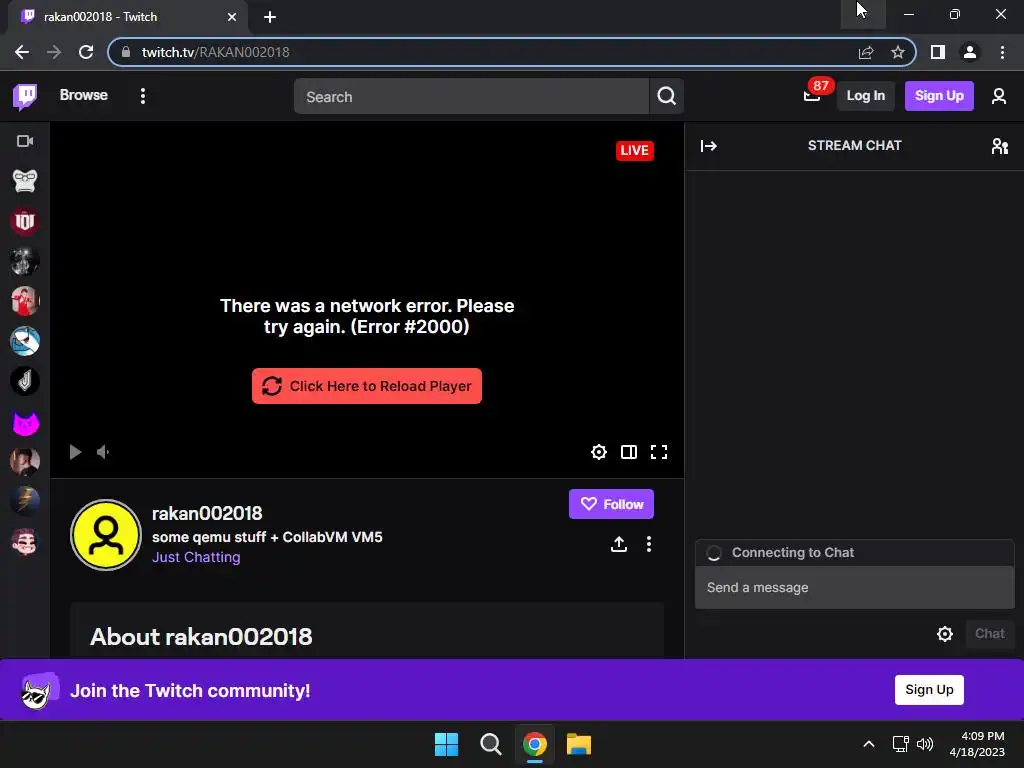
Task: Open the Just Chatting category link
Action: coord(196,557)
